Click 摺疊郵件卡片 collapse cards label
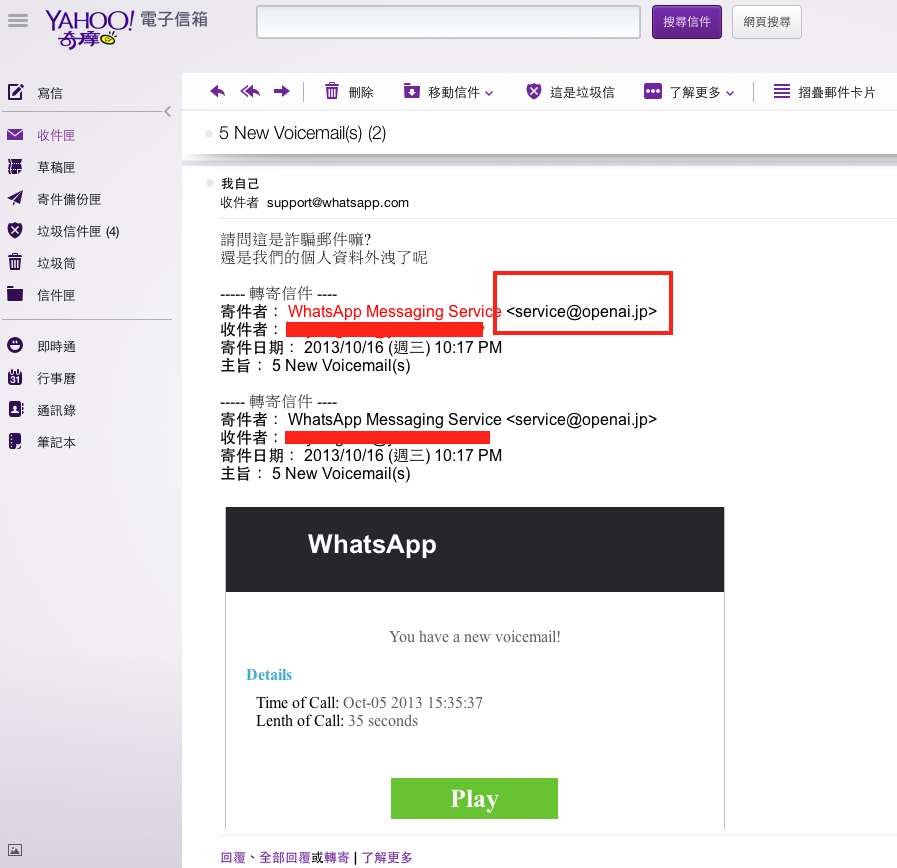This screenshot has height=868, width=897. (836, 92)
